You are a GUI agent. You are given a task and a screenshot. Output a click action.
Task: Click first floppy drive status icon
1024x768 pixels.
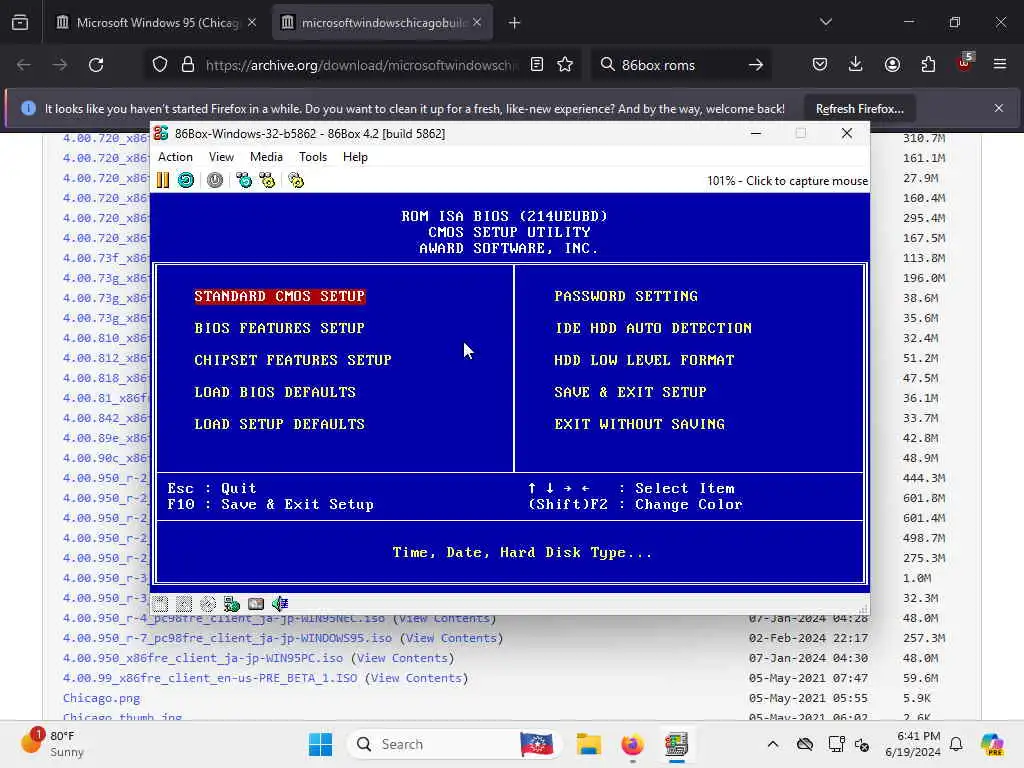click(x=161, y=604)
